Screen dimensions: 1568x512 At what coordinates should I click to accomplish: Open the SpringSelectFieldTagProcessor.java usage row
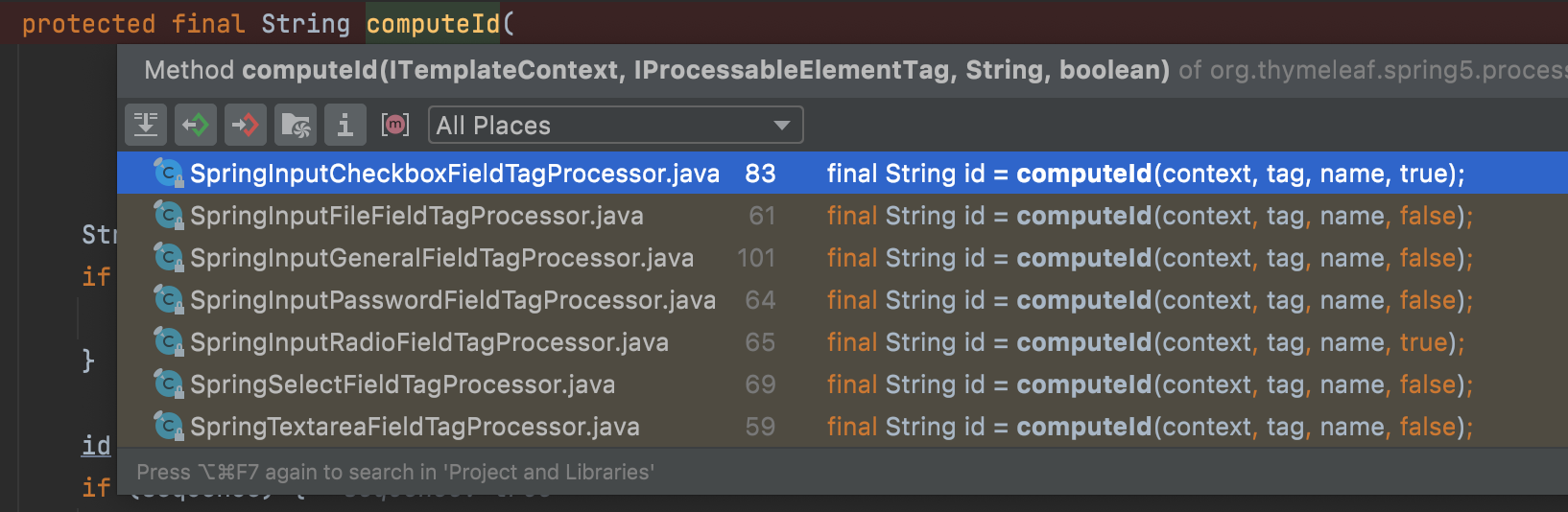click(x=402, y=384)
